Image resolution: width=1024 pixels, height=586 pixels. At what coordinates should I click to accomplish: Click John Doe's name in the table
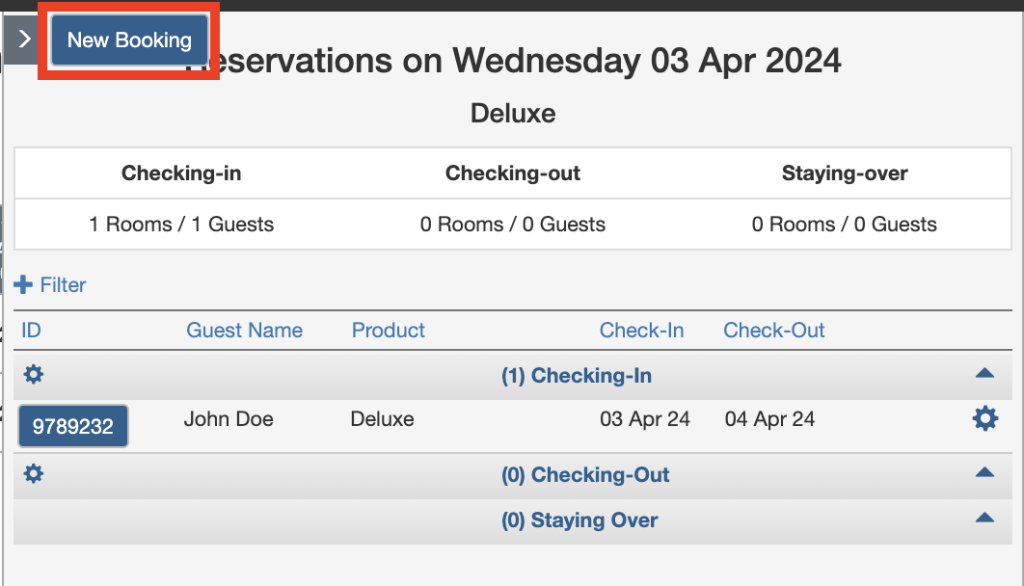point(228,419)
